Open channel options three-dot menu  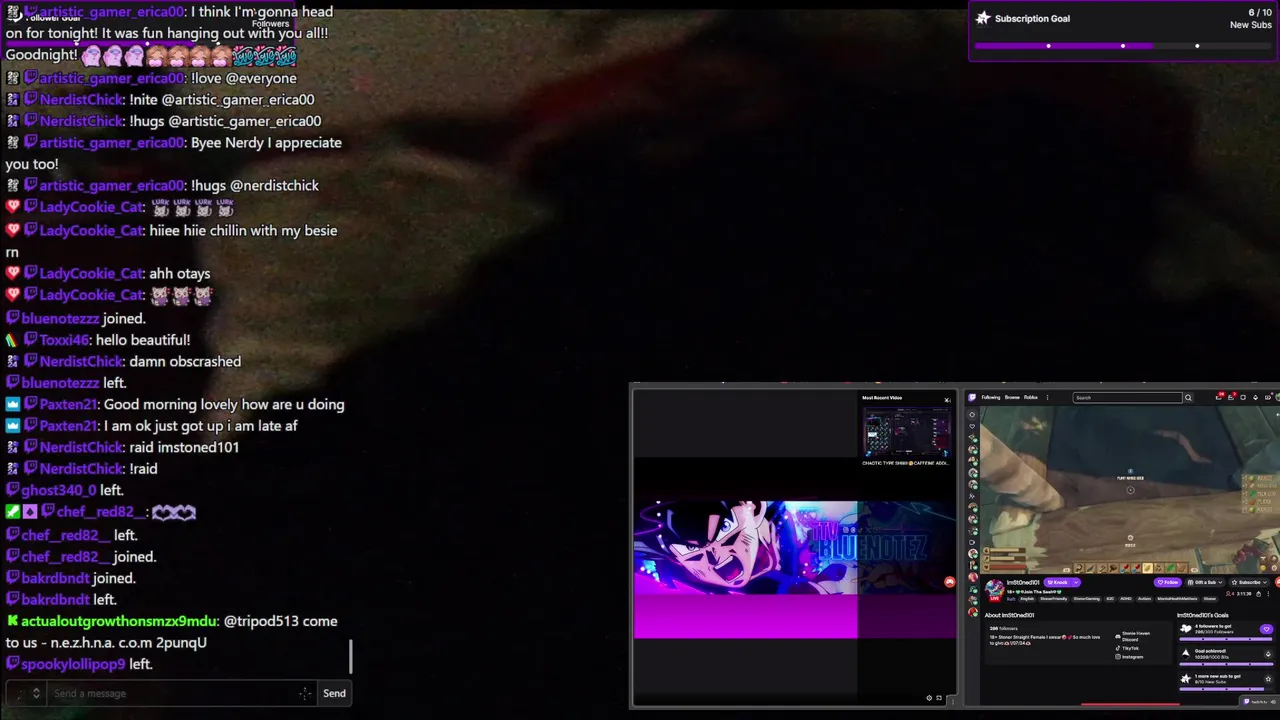coord(1268,594)
